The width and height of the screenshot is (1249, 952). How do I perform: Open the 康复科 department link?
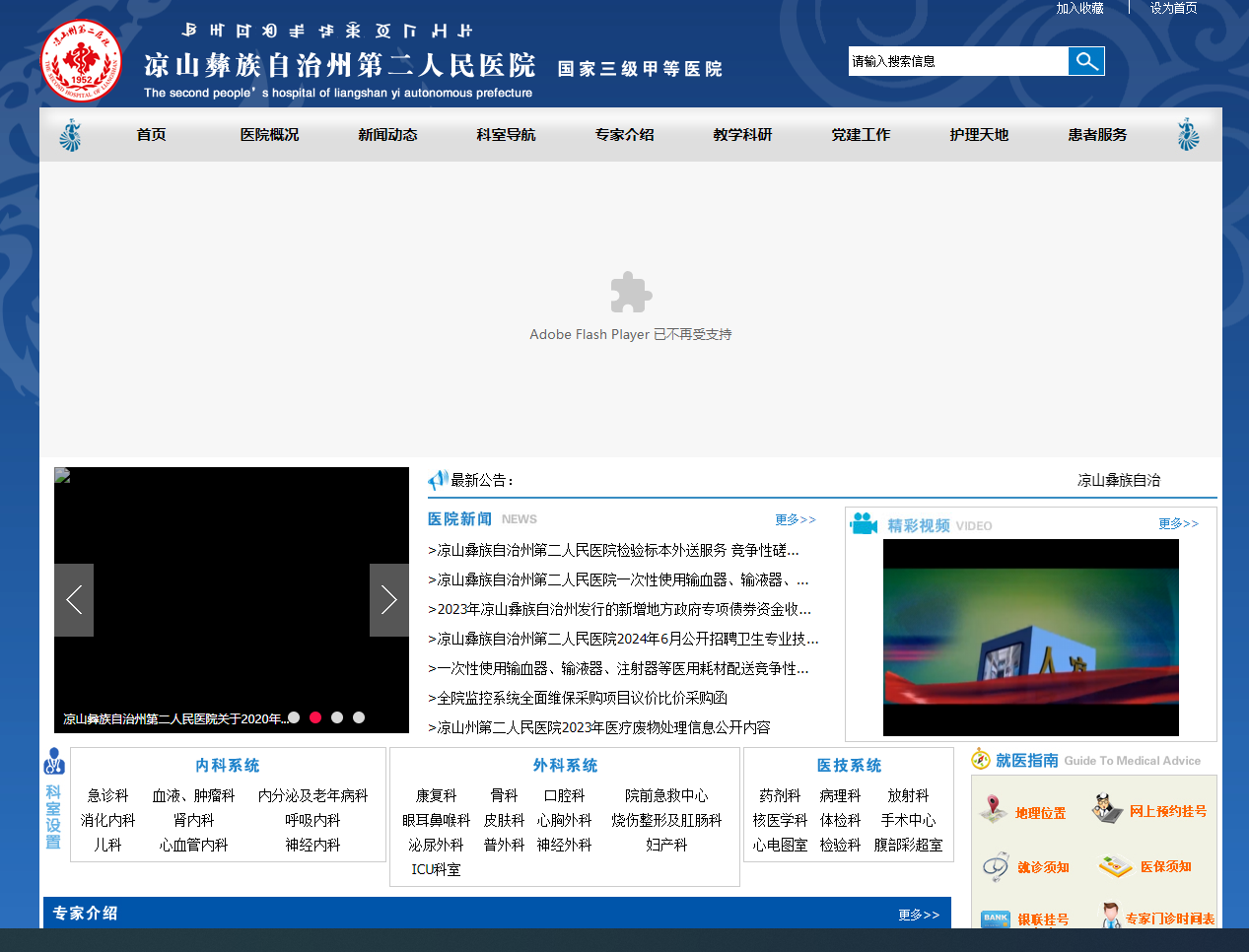pos(436,795)
